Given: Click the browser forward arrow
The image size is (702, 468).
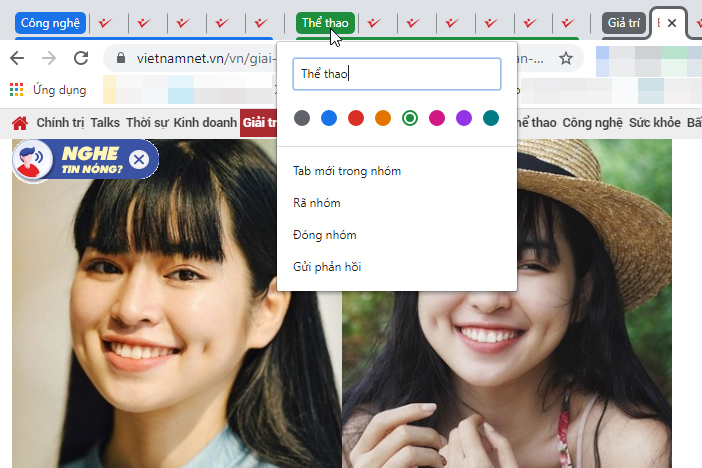Looking at the screenshot, I should tap(49, 58).
